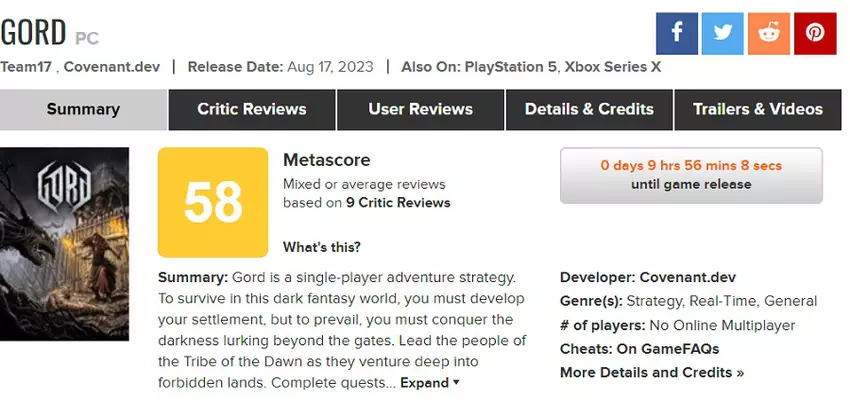Open More Details and Credits link
This screenshot has height=400, width=850.
tap(652, 372)
